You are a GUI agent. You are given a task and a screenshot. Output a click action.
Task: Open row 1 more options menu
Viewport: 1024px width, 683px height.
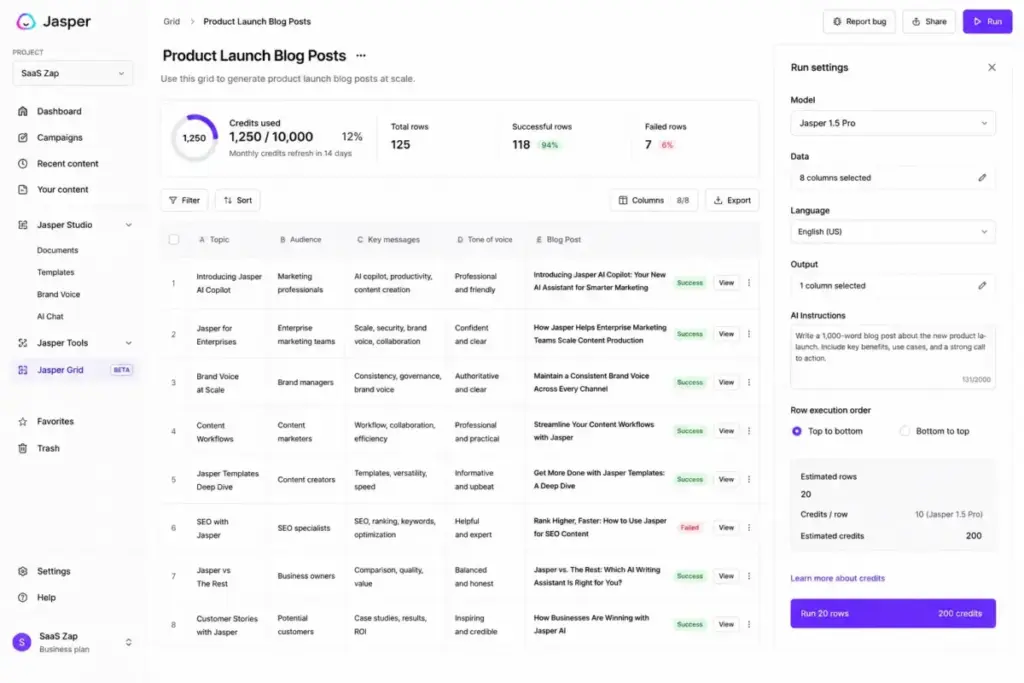coord(749,283)
